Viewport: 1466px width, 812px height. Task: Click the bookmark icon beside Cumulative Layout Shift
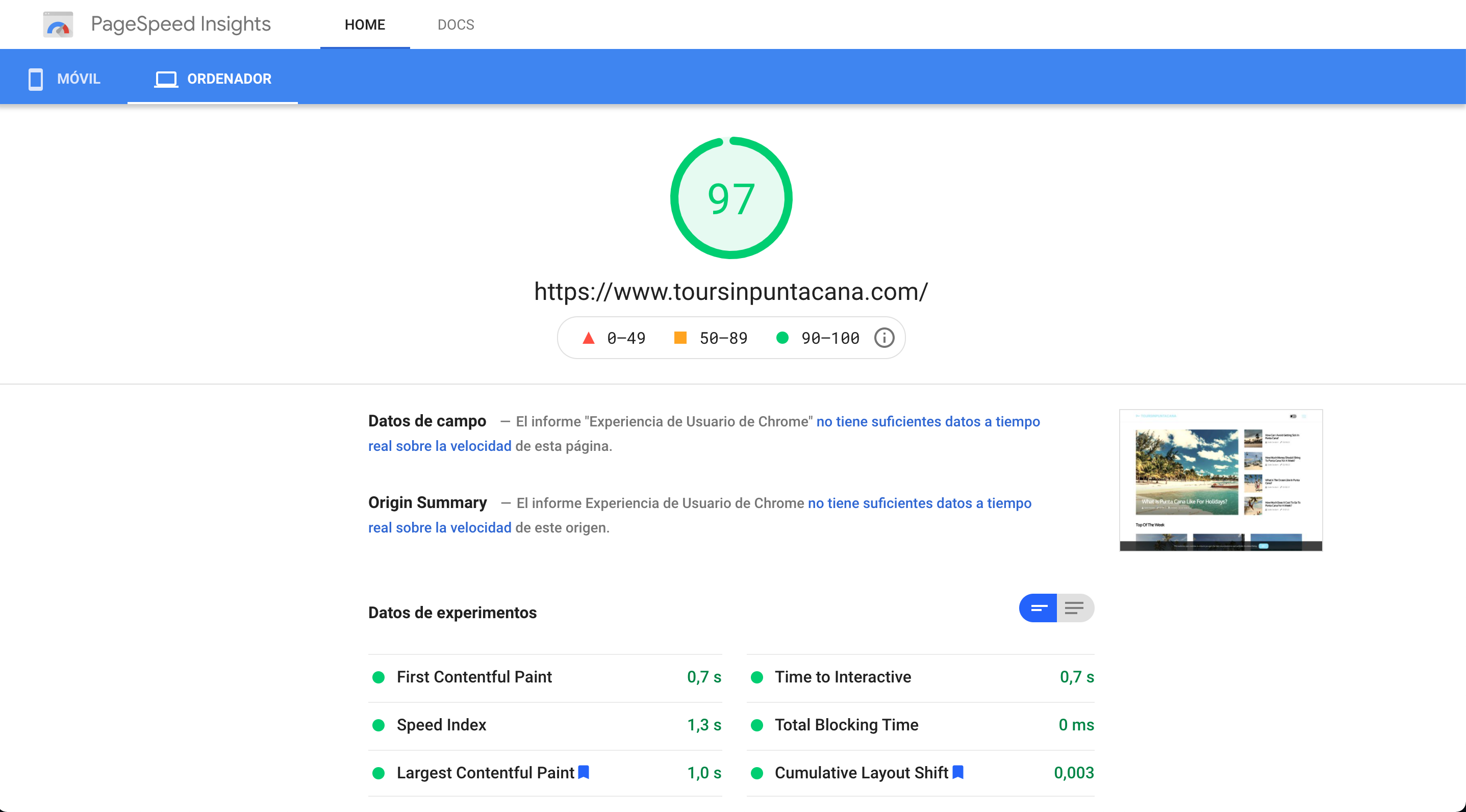[x=958, y=772]
